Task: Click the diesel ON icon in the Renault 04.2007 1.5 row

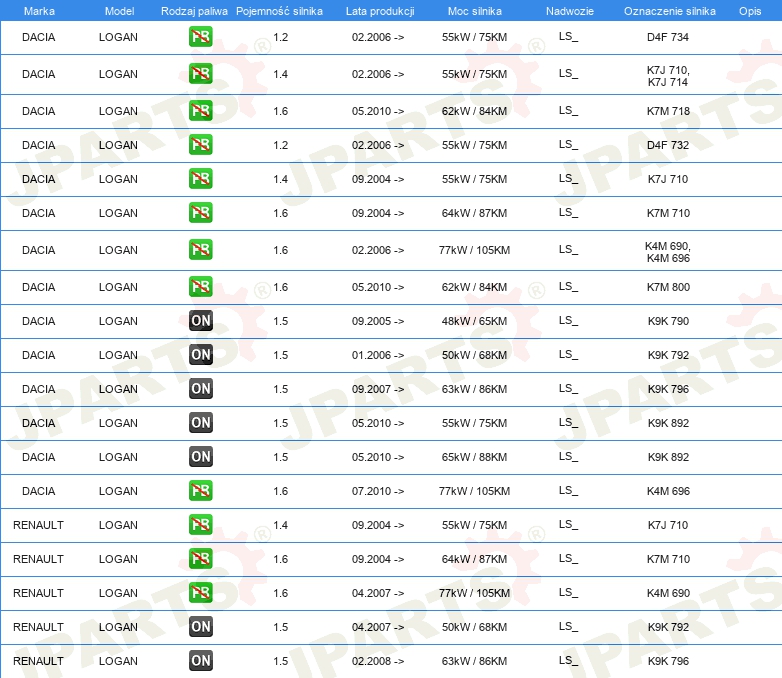Action: tap(200, 627)
